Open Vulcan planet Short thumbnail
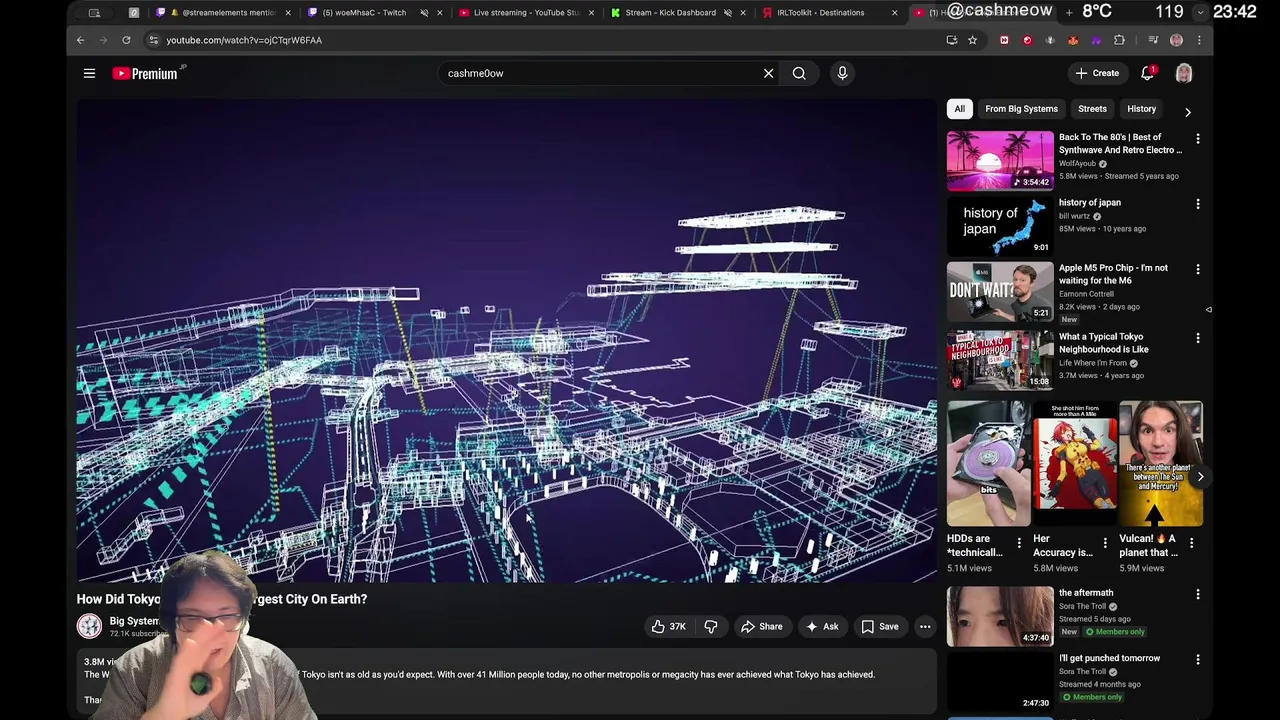 click(x=1161, y=464)
